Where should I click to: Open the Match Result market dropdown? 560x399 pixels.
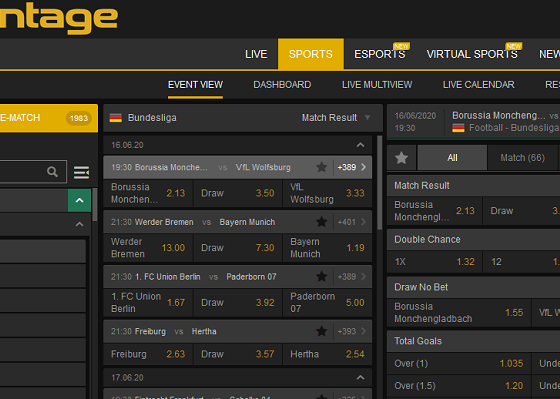[x=336, y=118]
